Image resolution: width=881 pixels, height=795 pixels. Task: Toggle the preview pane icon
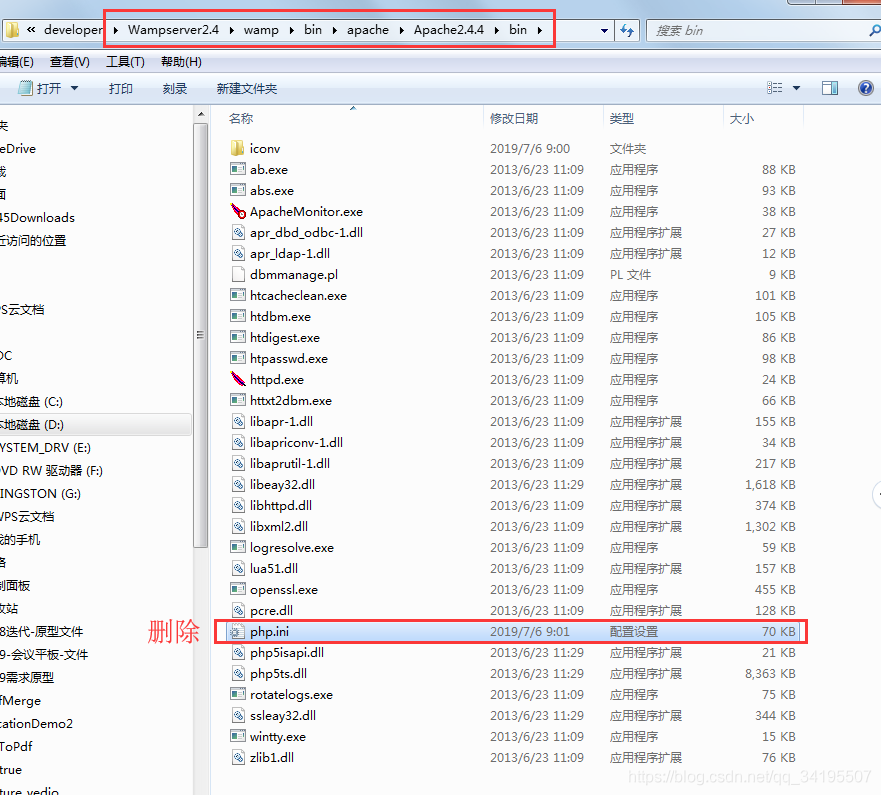pos(830,88)
